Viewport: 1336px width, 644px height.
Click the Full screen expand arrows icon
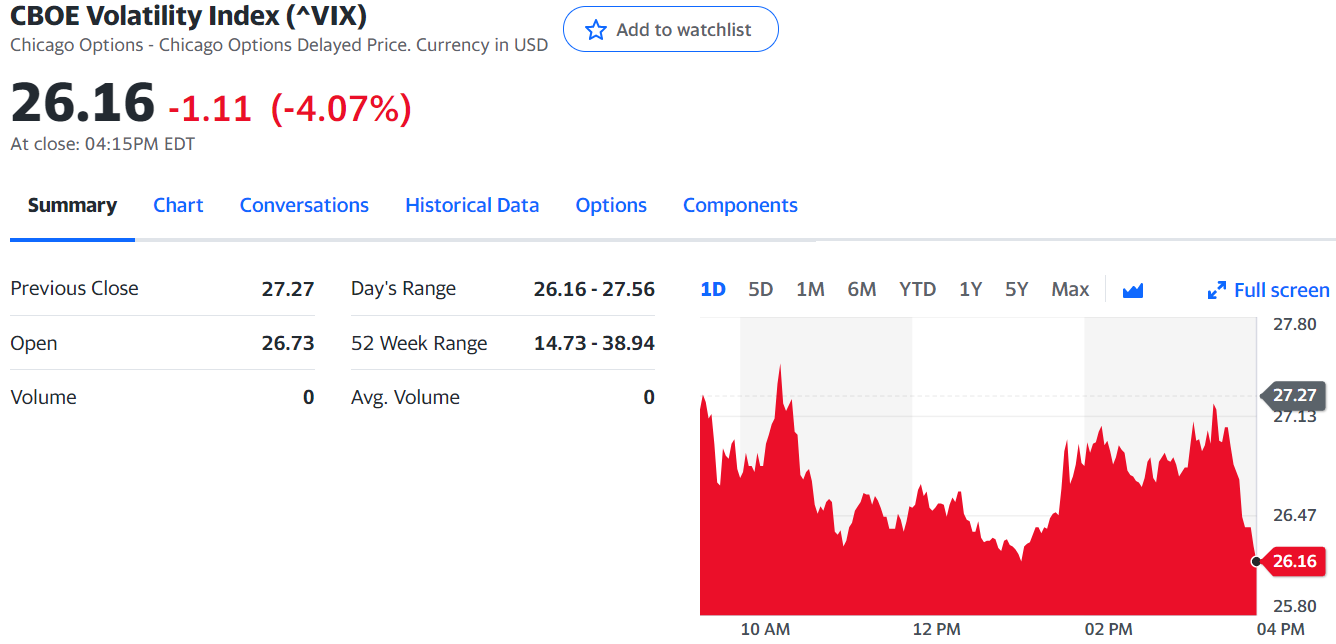click(1217, 291)
